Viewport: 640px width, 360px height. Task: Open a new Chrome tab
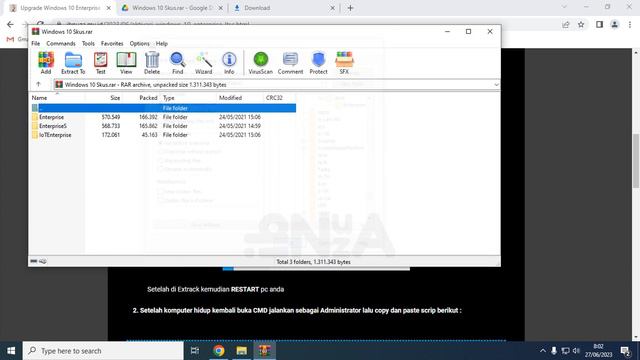(x=350, y=8)
